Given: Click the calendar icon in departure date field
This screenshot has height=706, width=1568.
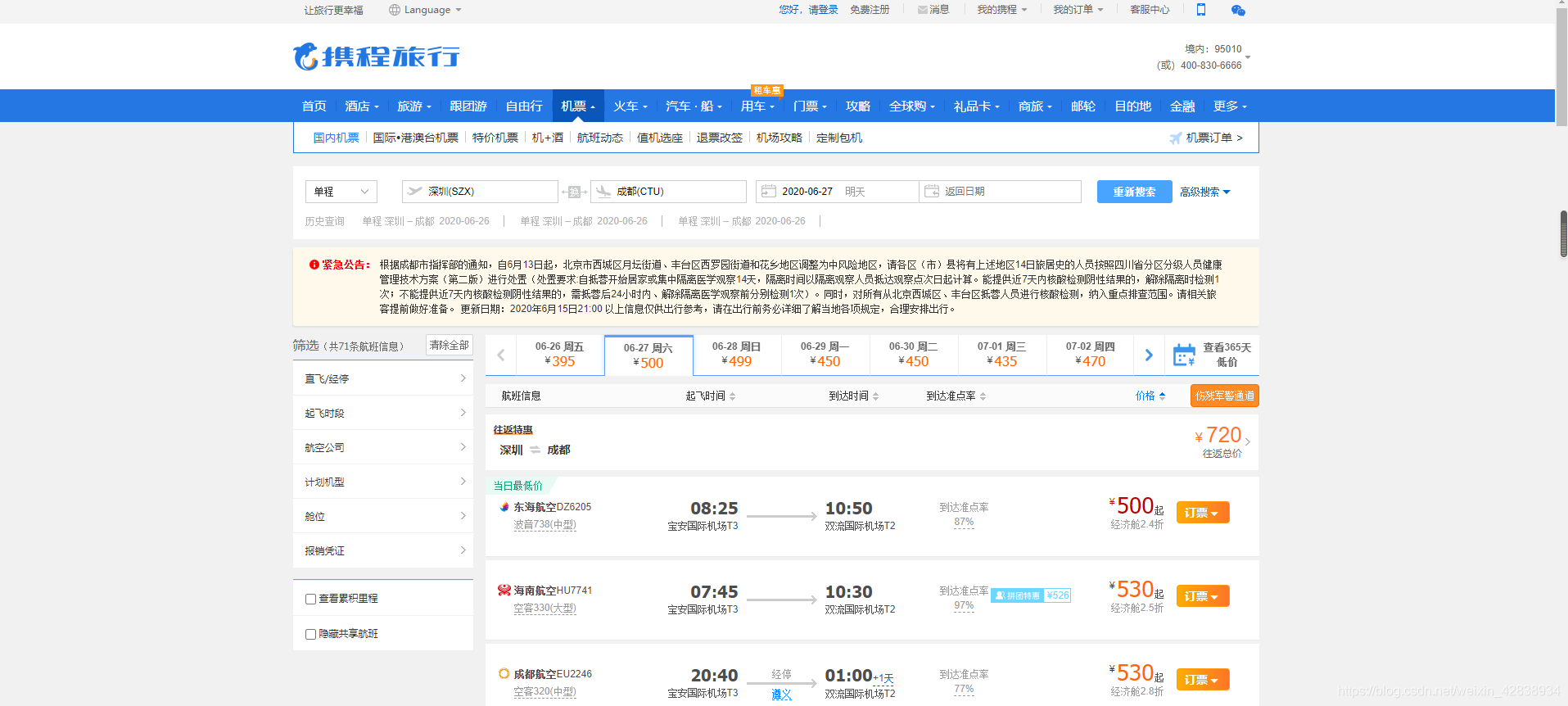Looking at the screenshot, I should pyautogui.click(x=768, y=191).
